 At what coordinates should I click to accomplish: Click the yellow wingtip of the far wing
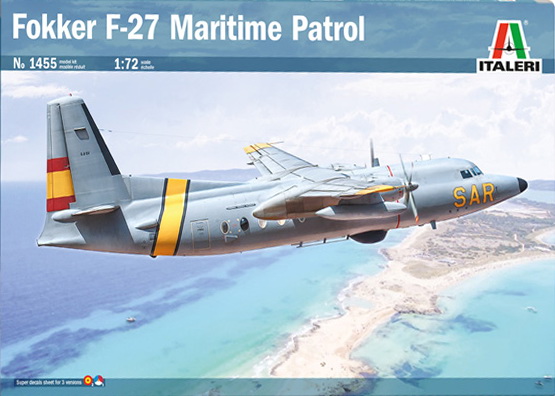(x=258, y=147)
